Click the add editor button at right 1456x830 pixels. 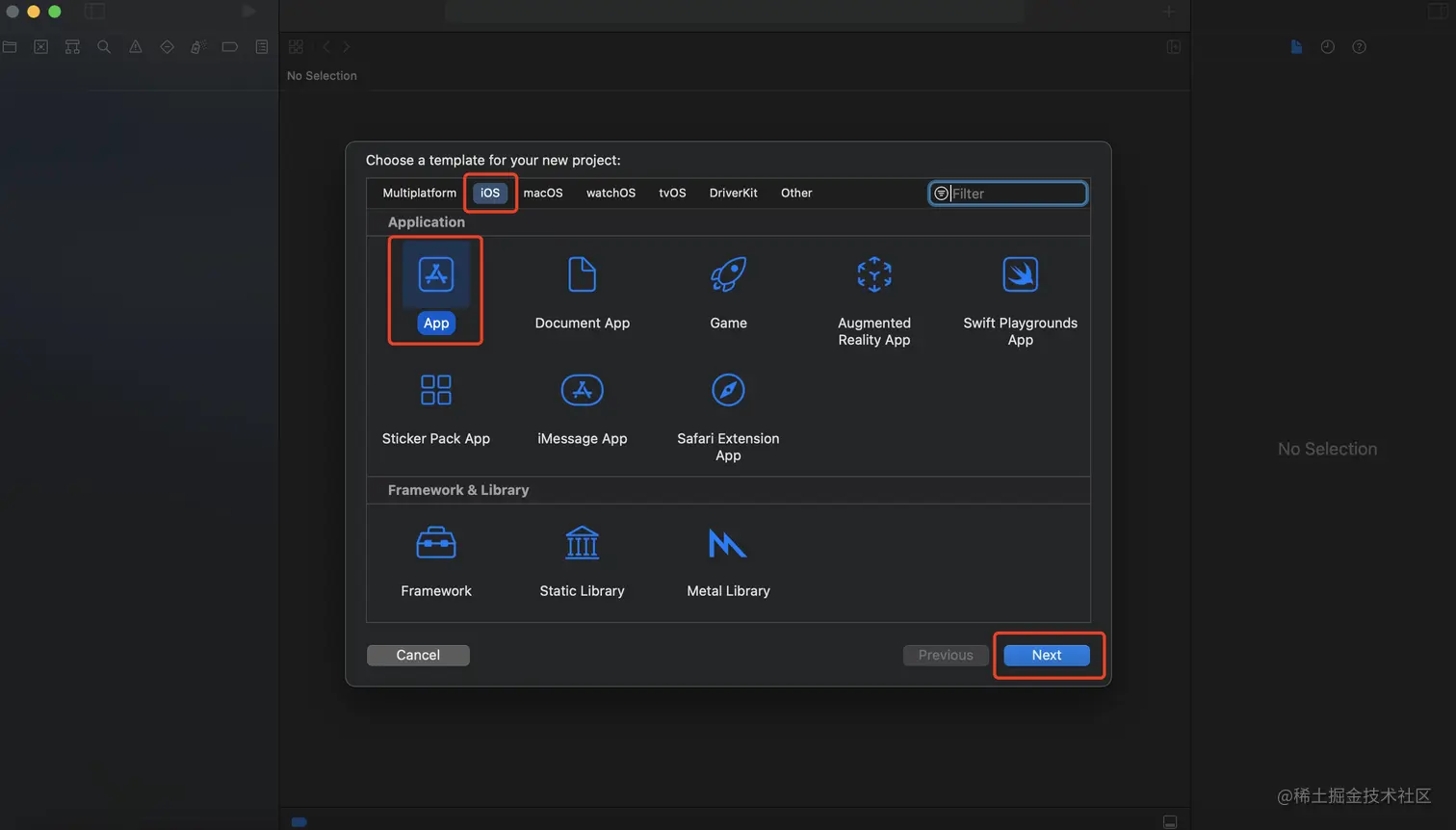pyautogui.click(x=1174, y=46)
